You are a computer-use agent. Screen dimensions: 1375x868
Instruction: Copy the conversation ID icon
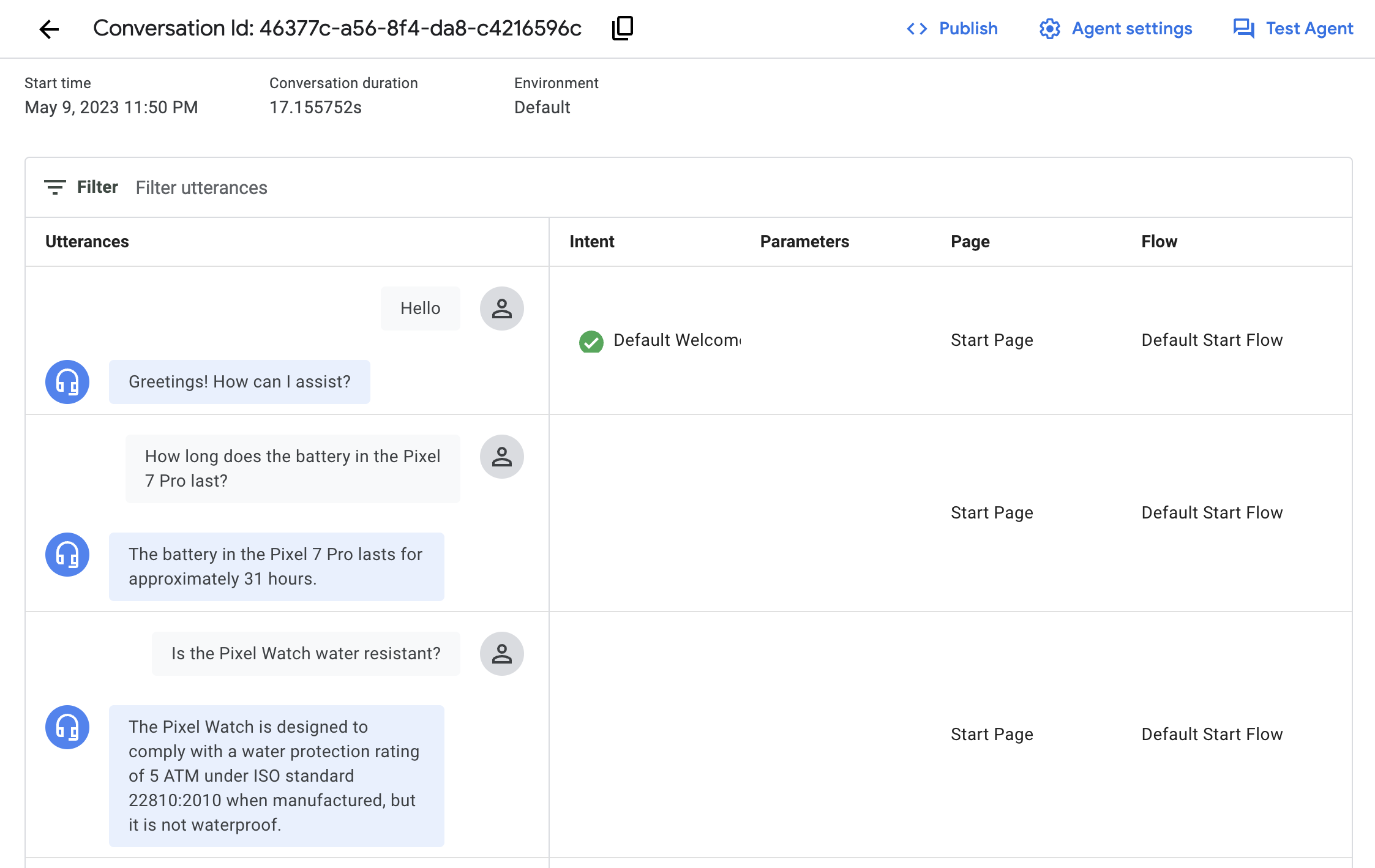coord(622,28)
